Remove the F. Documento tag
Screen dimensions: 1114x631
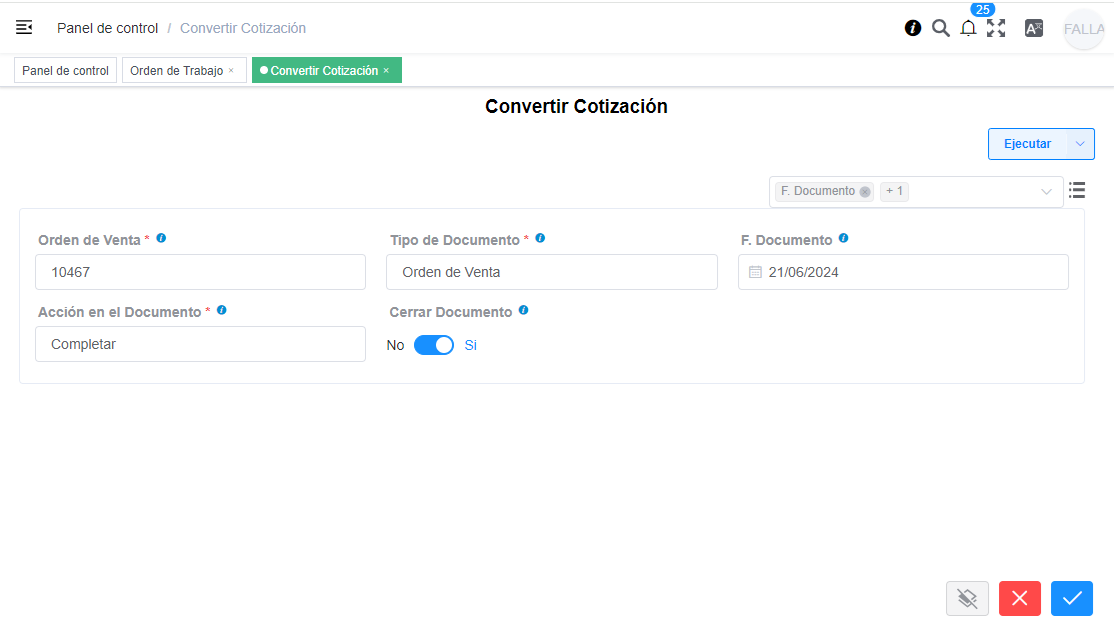click(865, 192)
